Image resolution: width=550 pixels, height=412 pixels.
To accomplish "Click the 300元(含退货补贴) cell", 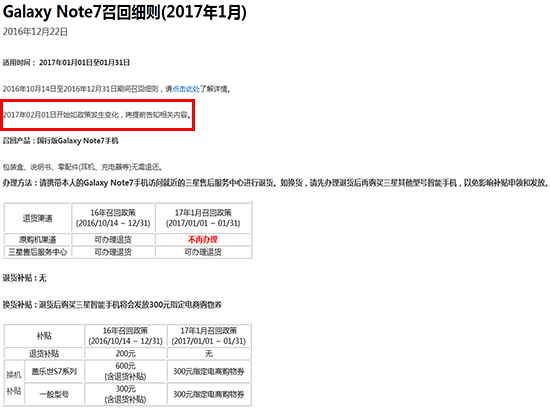I will click(x=126, y=394).
